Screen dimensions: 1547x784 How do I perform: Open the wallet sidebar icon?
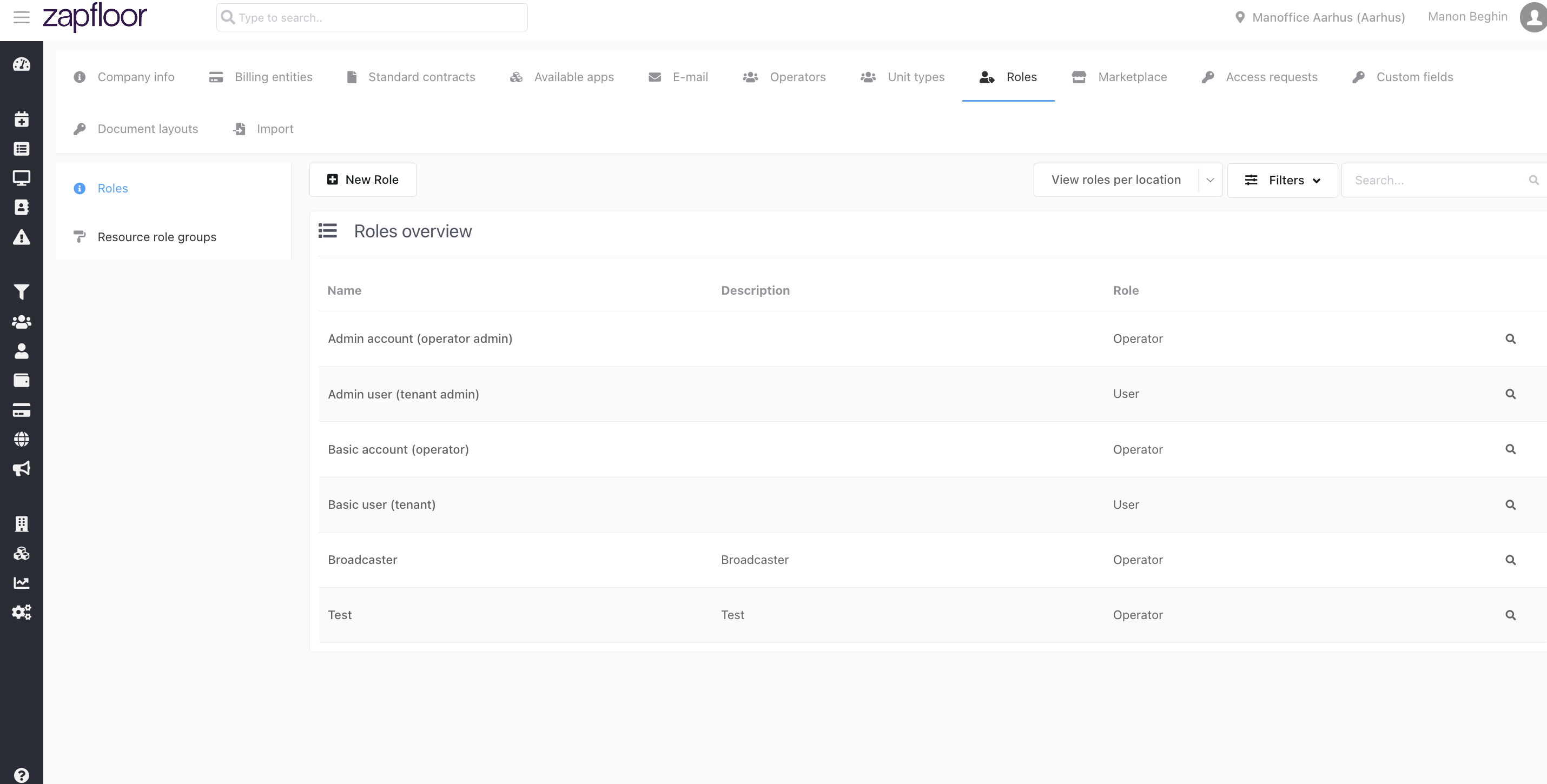coord(22,380)
